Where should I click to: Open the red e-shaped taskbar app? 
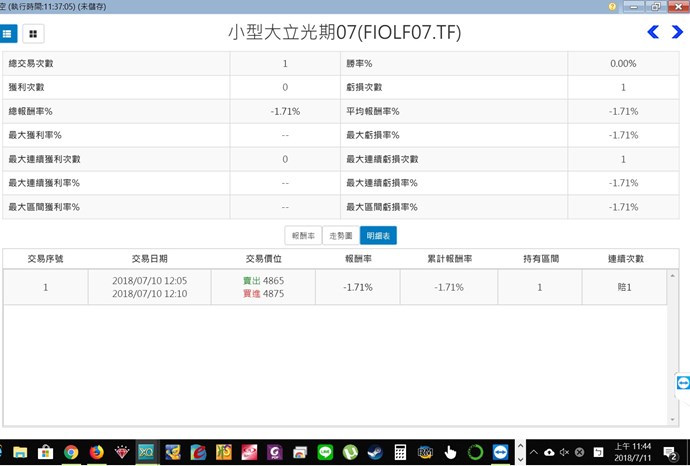pos(198,452)
